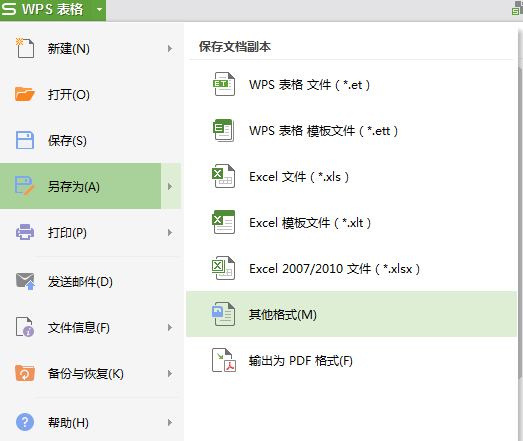Choose 输出为 PDF 格式(F)

pyautogui.click(x=351, y=361)
